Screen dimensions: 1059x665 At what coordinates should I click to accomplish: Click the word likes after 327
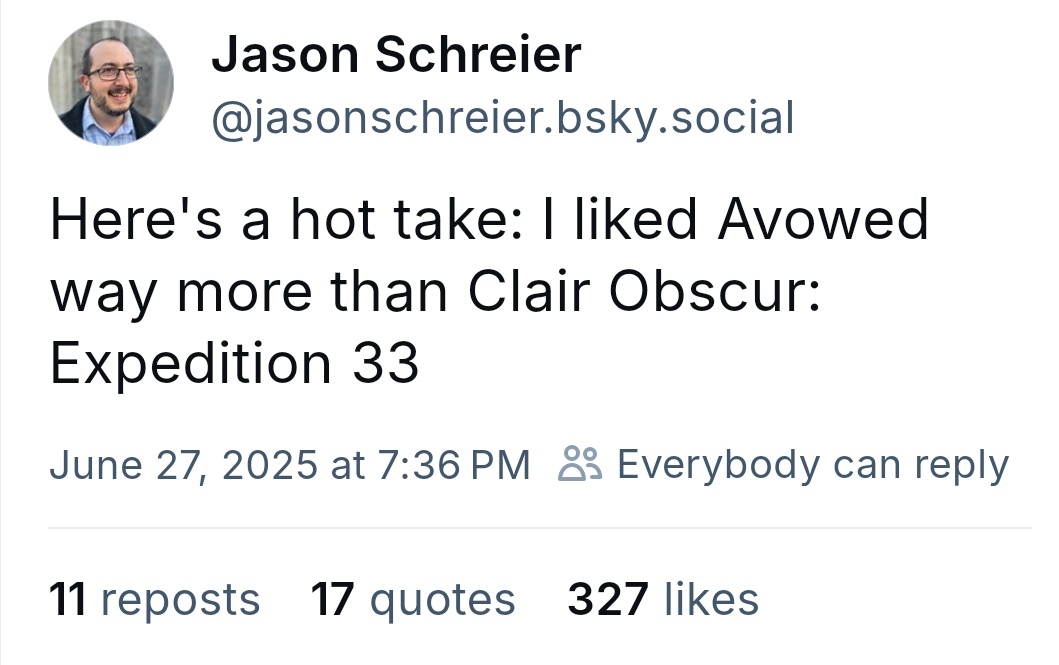coord(711,600)
